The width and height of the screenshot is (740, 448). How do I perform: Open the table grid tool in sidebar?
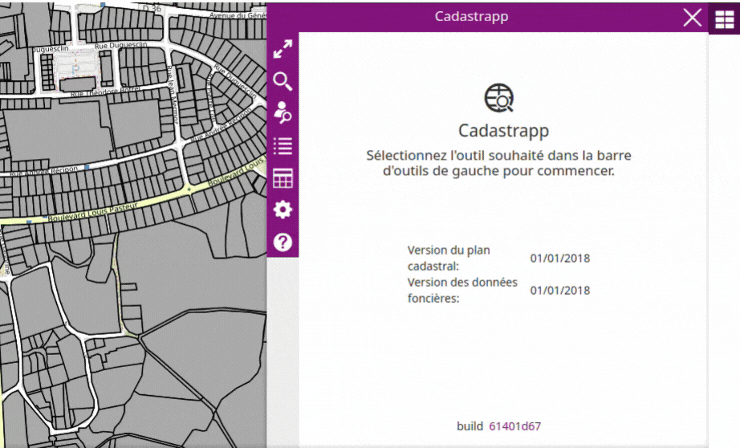283,178
